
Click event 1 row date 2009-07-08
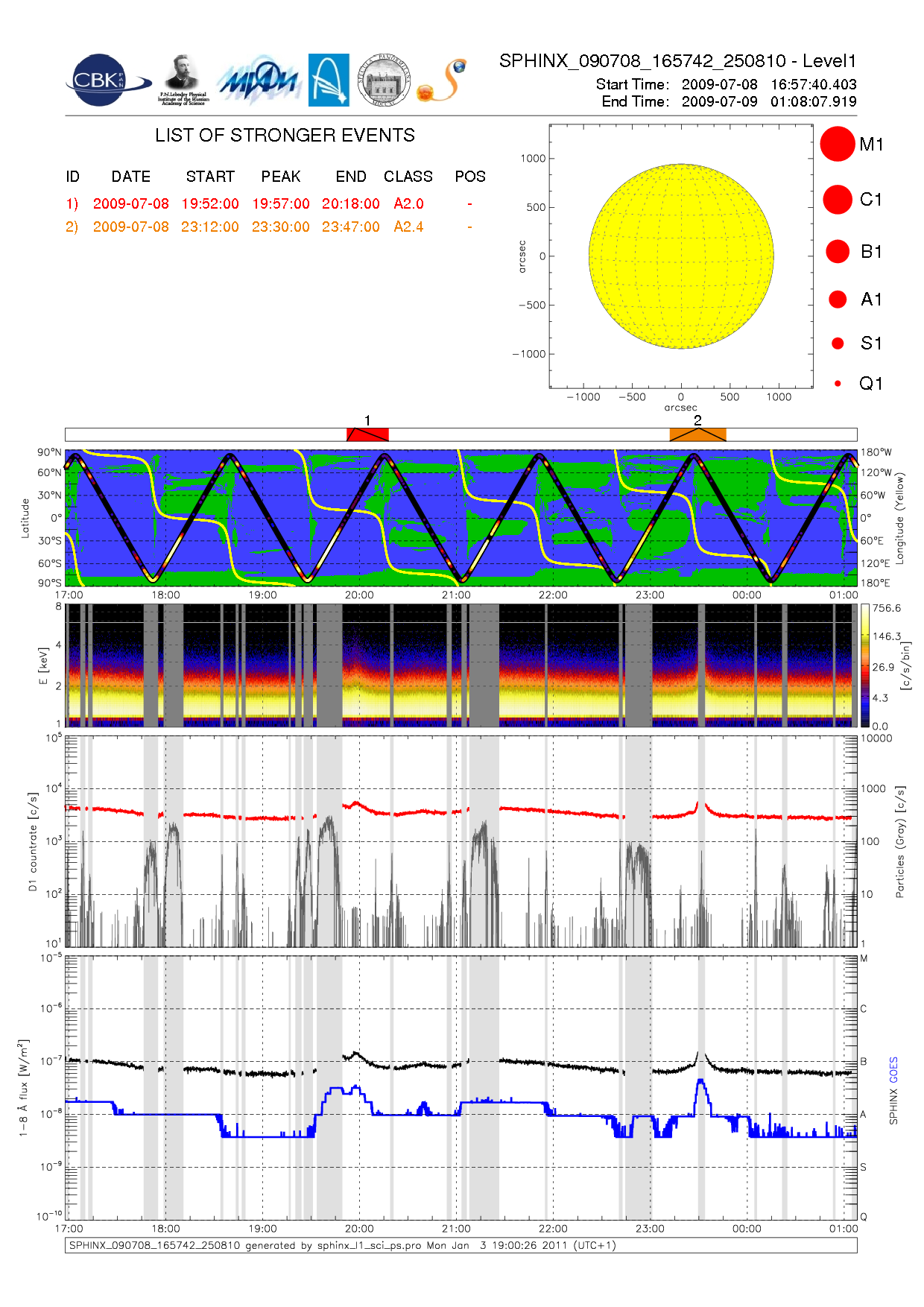(130, 203)
